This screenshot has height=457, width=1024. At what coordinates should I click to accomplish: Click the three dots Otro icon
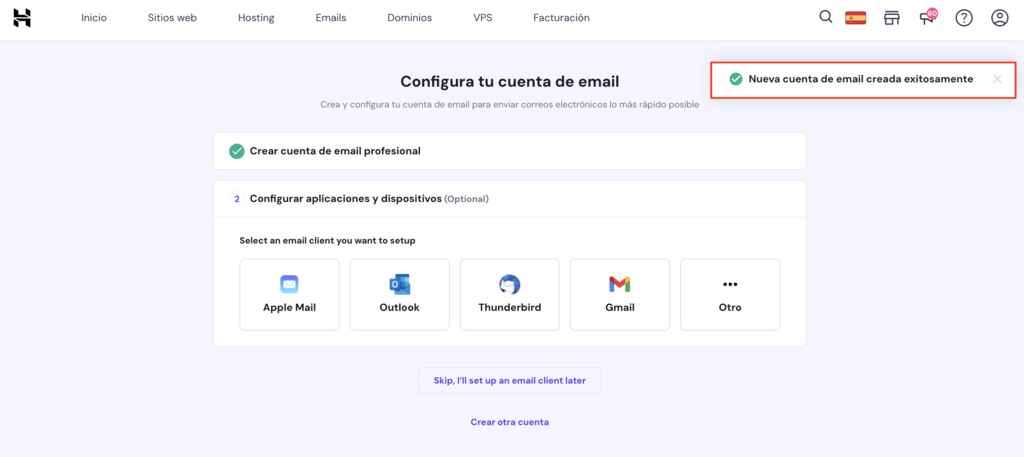pos(730,284)
